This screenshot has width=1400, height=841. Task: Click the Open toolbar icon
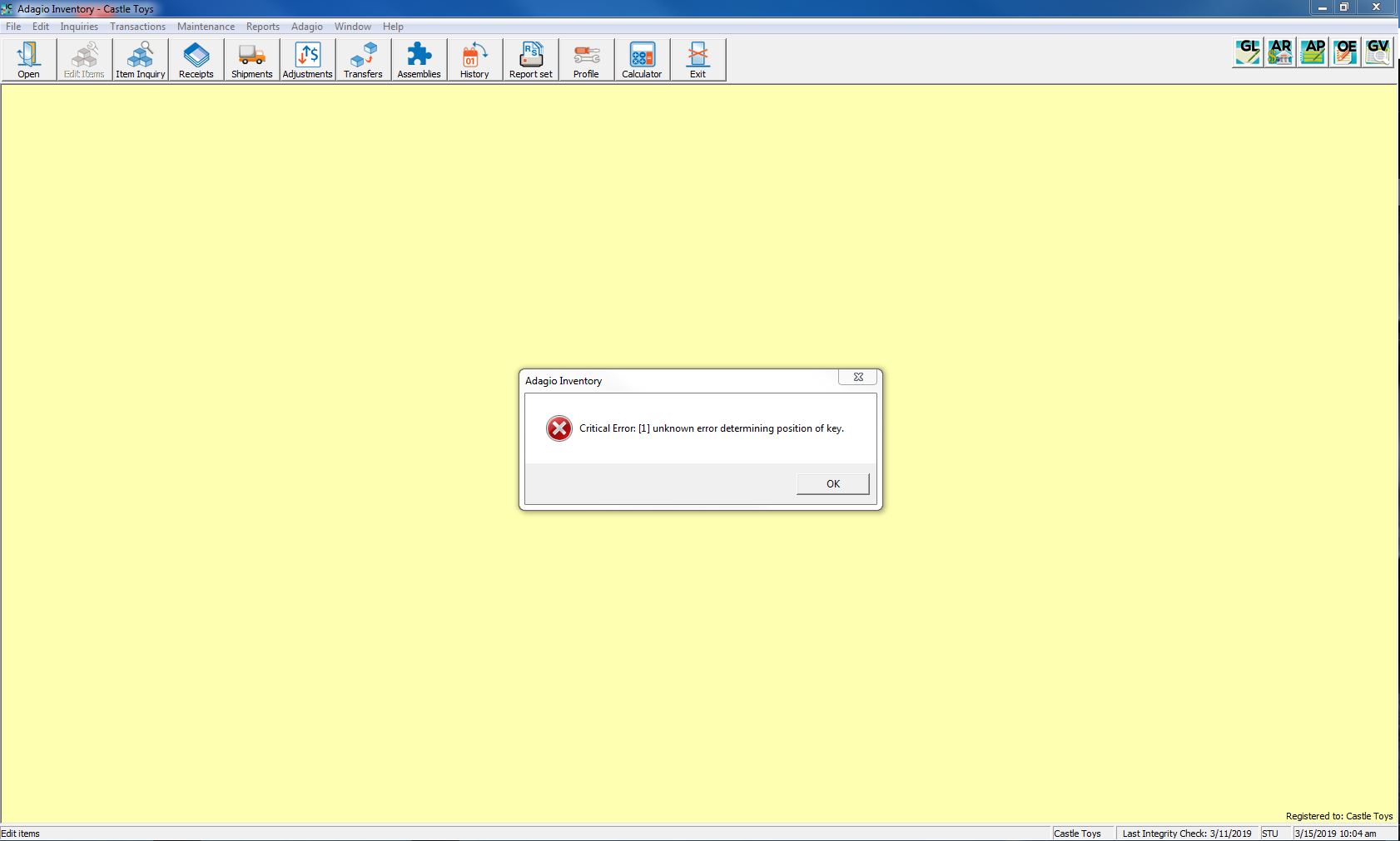(28, 60)
